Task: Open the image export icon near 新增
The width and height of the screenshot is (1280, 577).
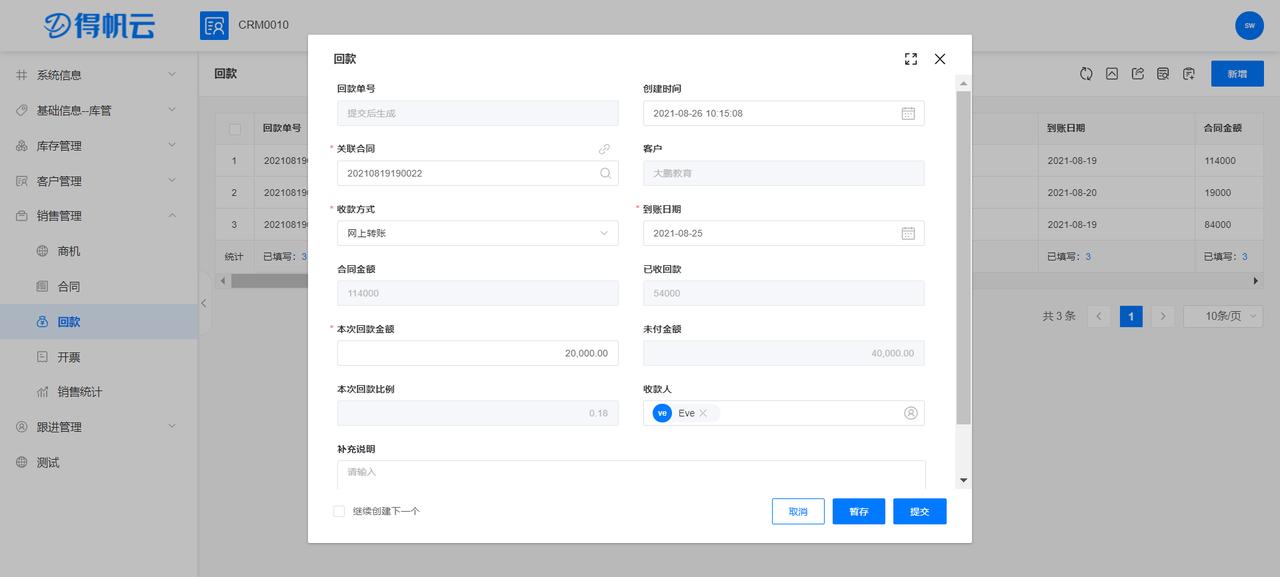Action: tap(1112, 73)
